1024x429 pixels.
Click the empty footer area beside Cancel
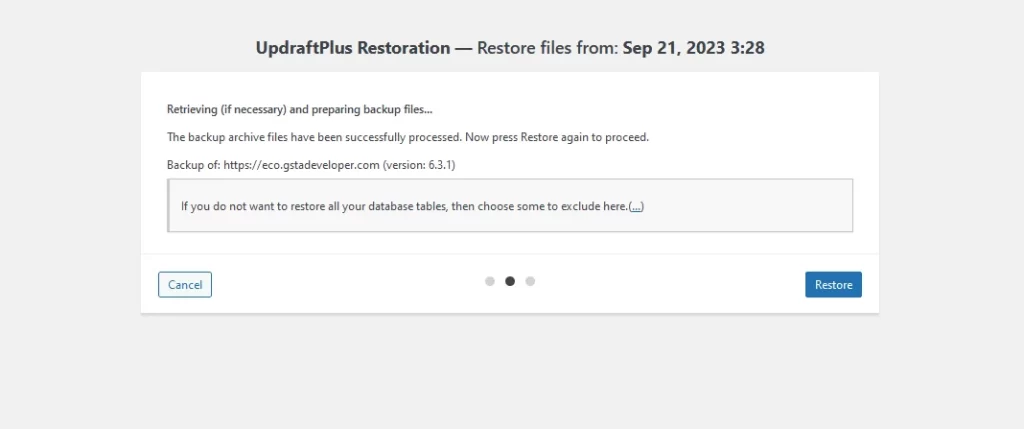[346, 285]
